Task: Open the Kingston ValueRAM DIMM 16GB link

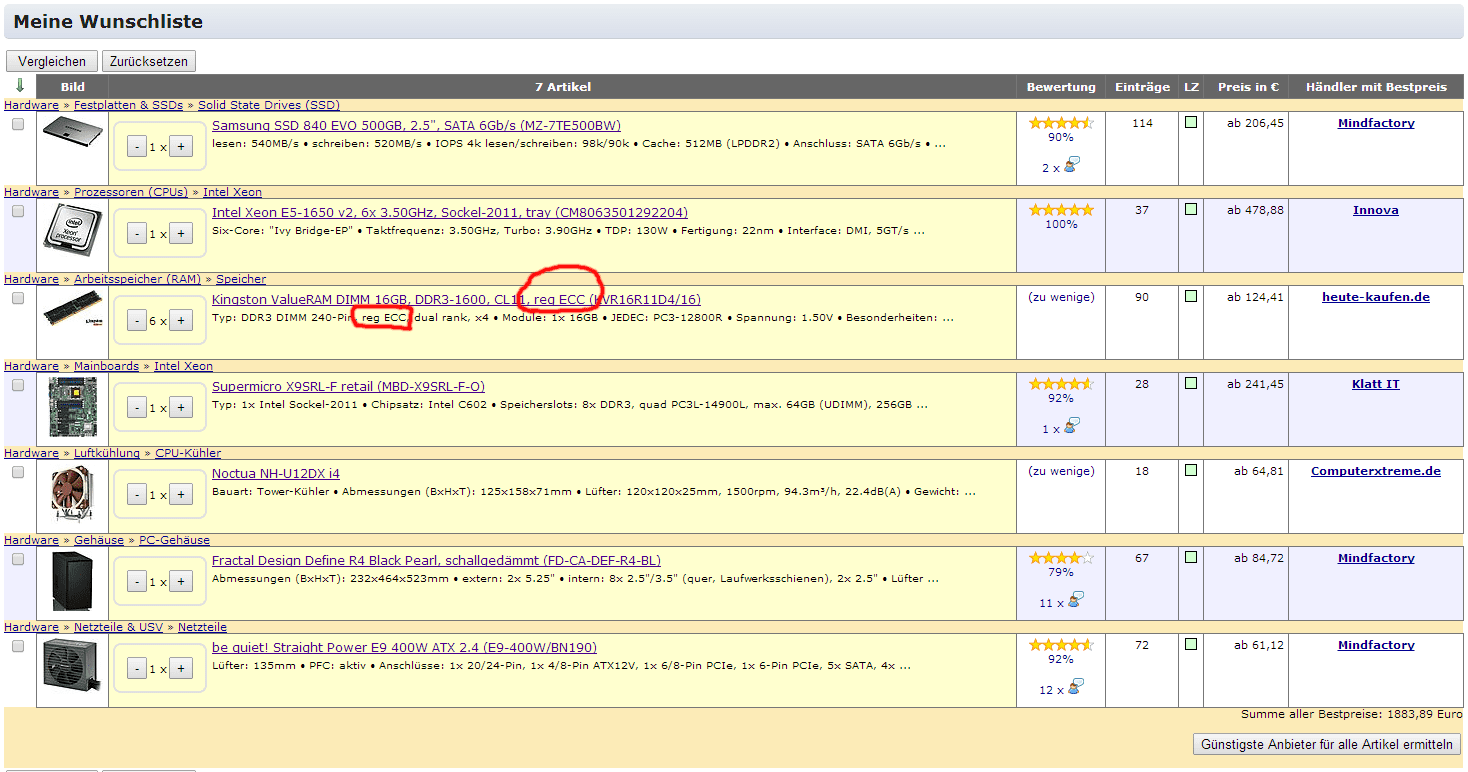Action: 456,300
